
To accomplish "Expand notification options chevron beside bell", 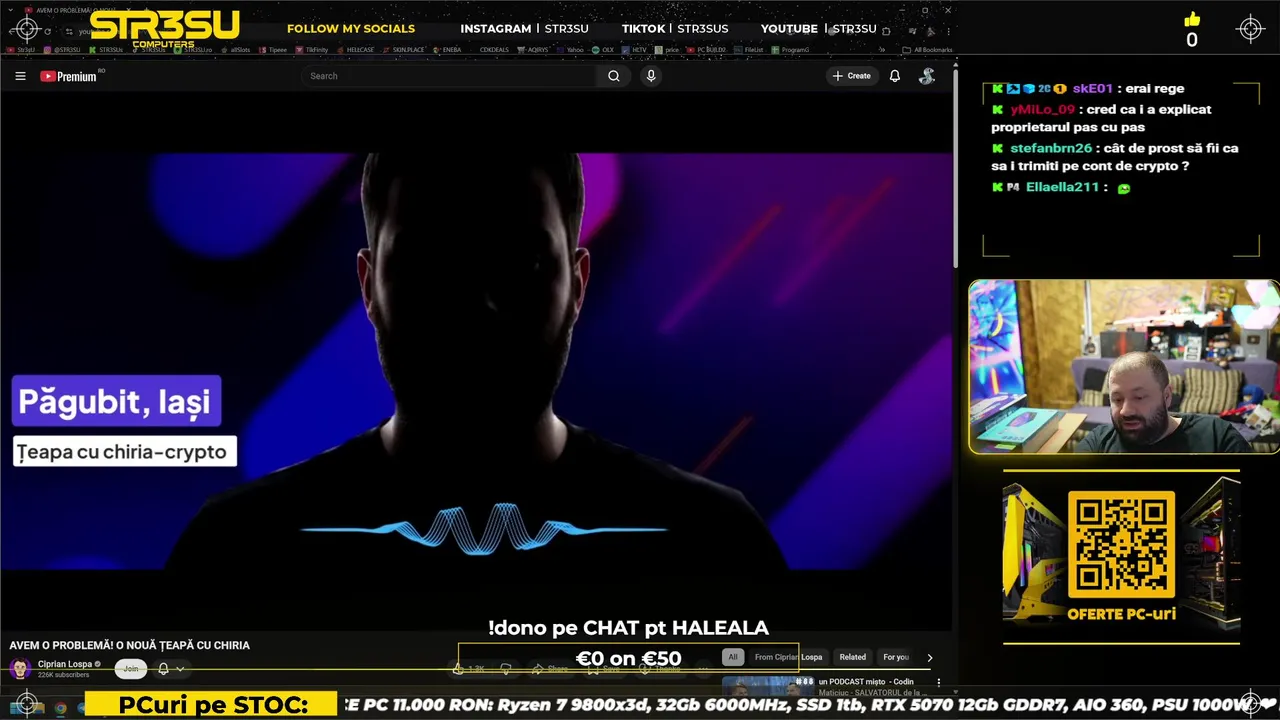I will coord(180,669).
